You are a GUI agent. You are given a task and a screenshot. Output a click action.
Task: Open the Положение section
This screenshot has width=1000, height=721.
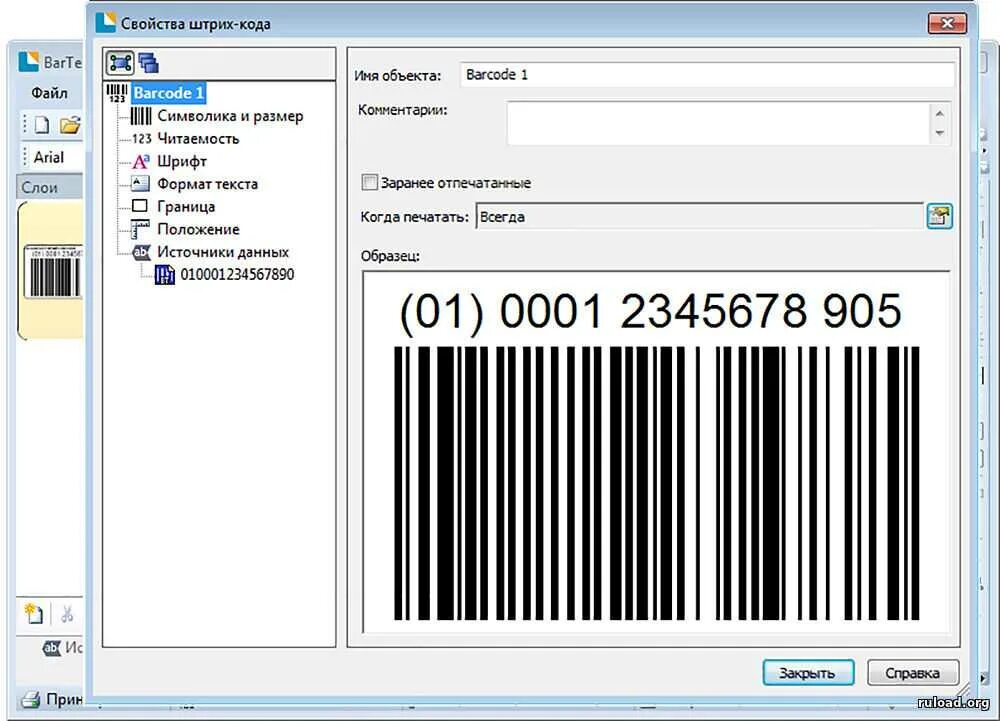coord(198,229)
